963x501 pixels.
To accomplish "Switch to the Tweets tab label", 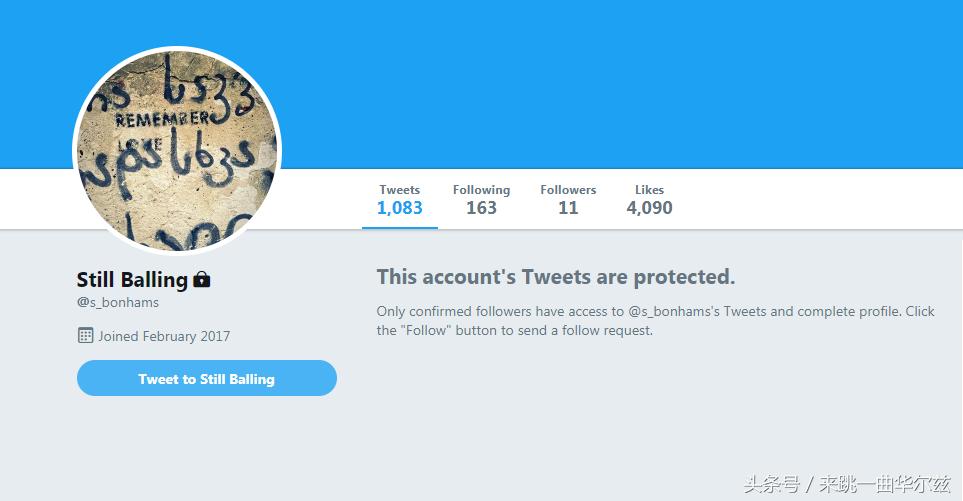I will click(399, 190).
